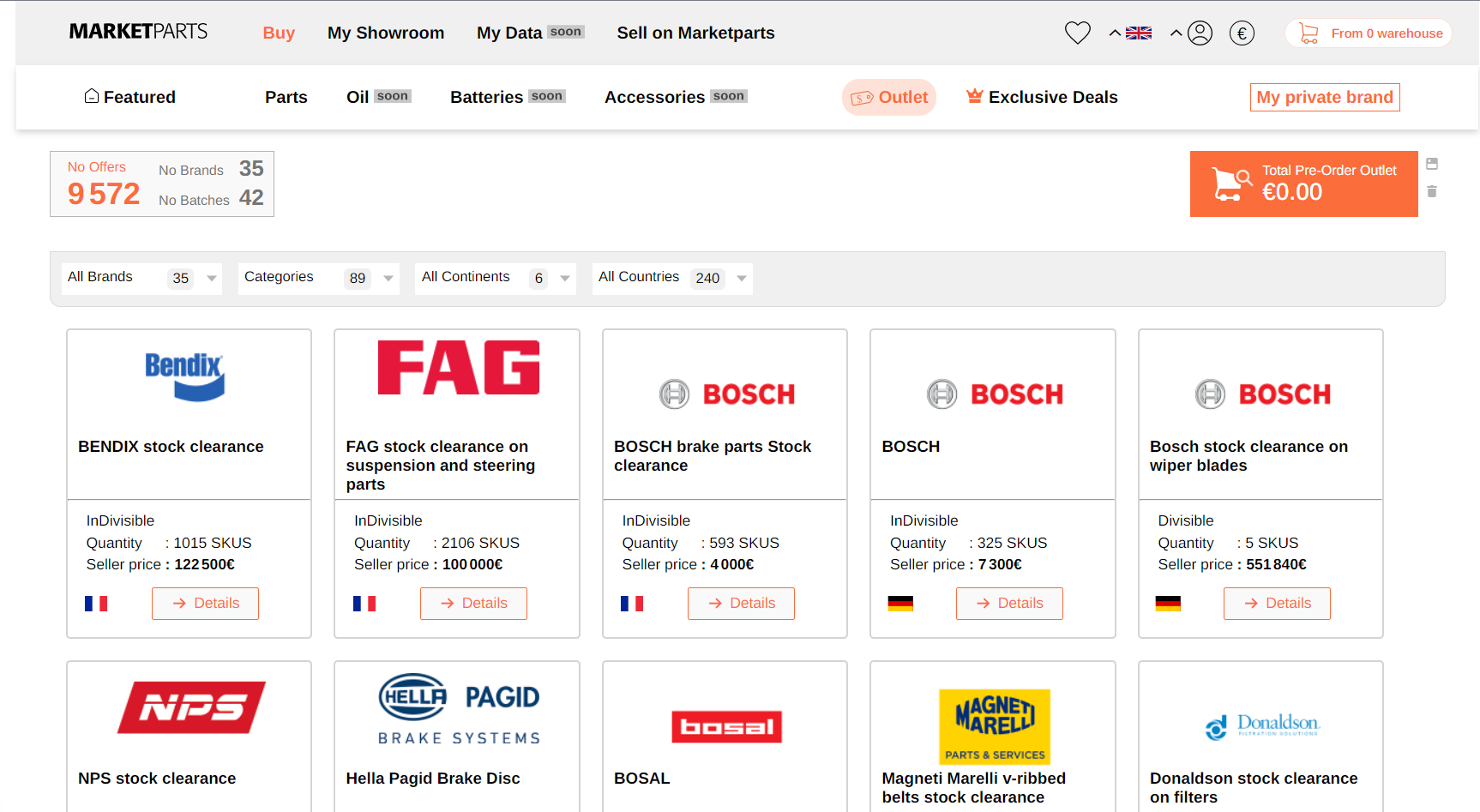1480x812 pixels.
Task: Select the euro currency icon
Action: point(1242,33)
